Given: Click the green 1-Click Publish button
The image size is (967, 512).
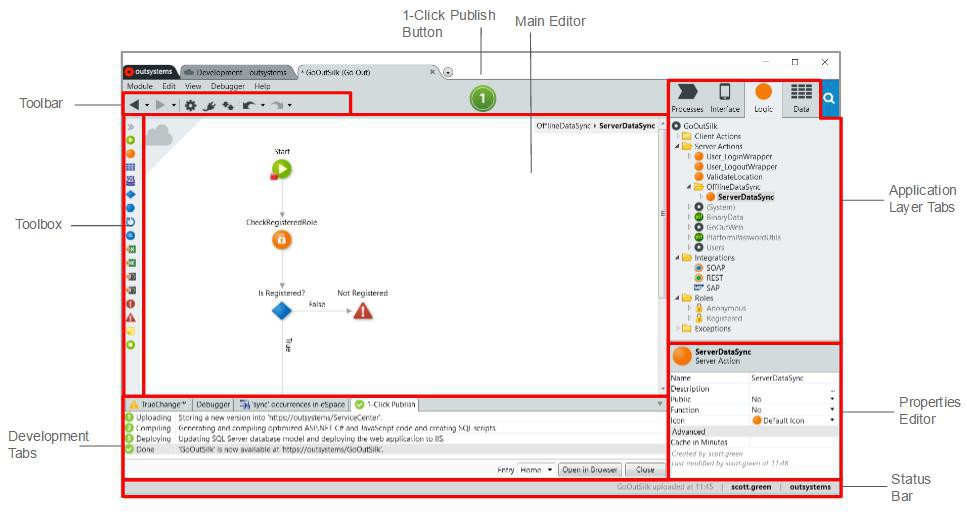Looking at the screenshot, I should [482, 98].
